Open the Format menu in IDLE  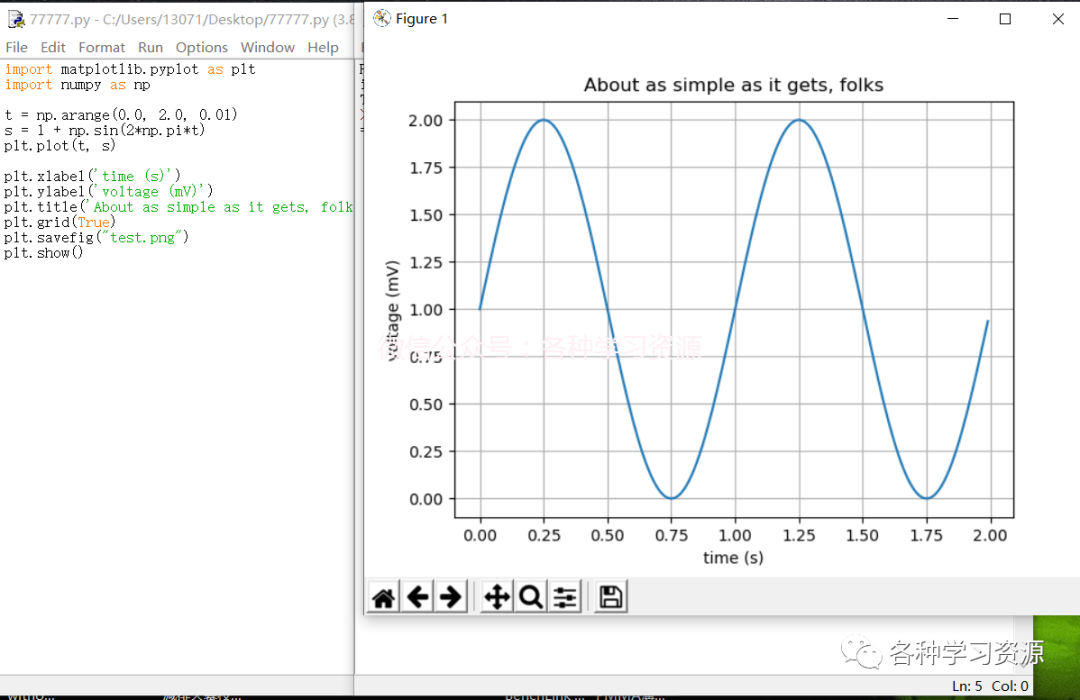click(x=102, y=48)
